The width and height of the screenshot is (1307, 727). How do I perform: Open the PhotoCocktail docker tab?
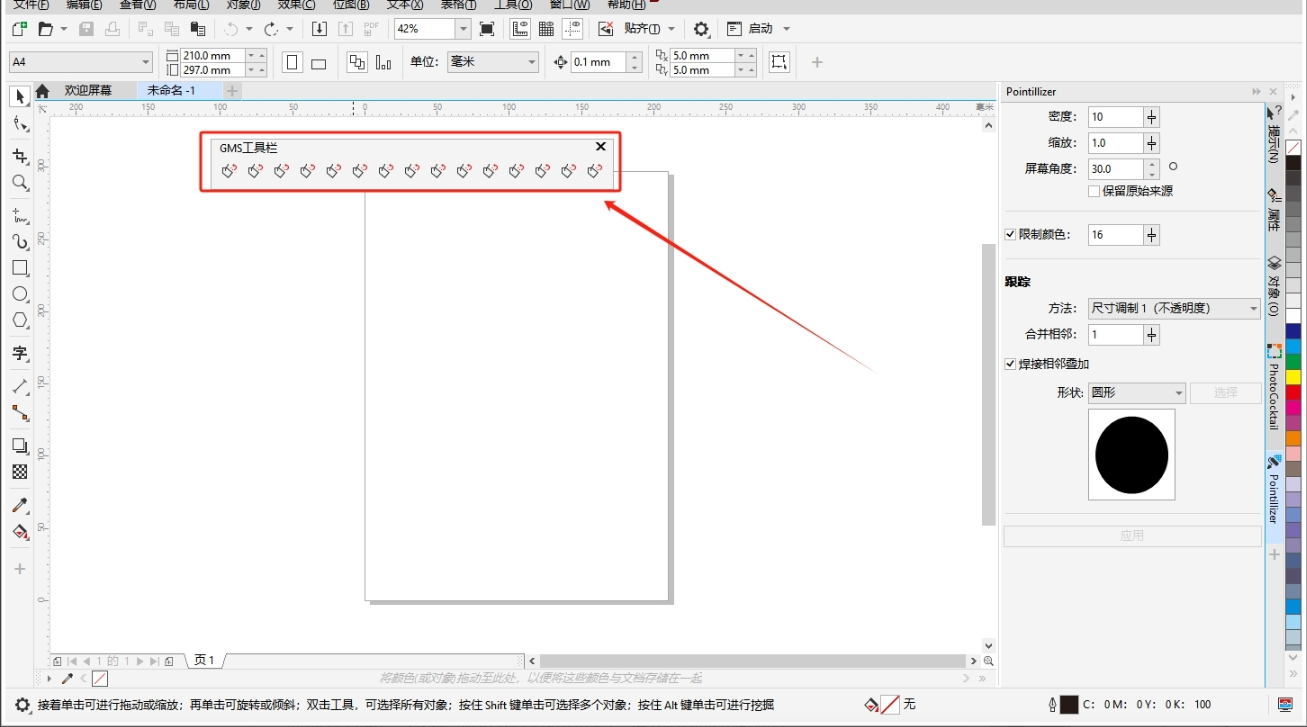coord(1274,388)
